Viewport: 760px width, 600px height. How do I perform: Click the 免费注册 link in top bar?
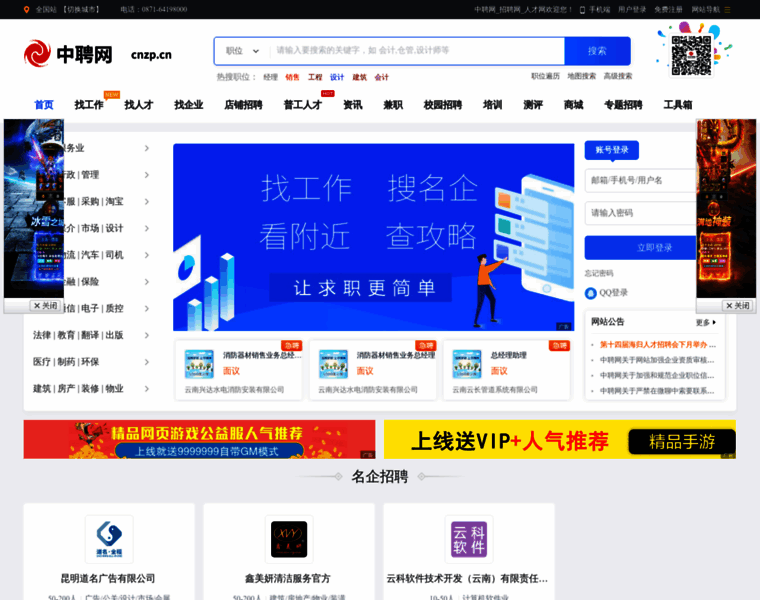coord(668,10)
